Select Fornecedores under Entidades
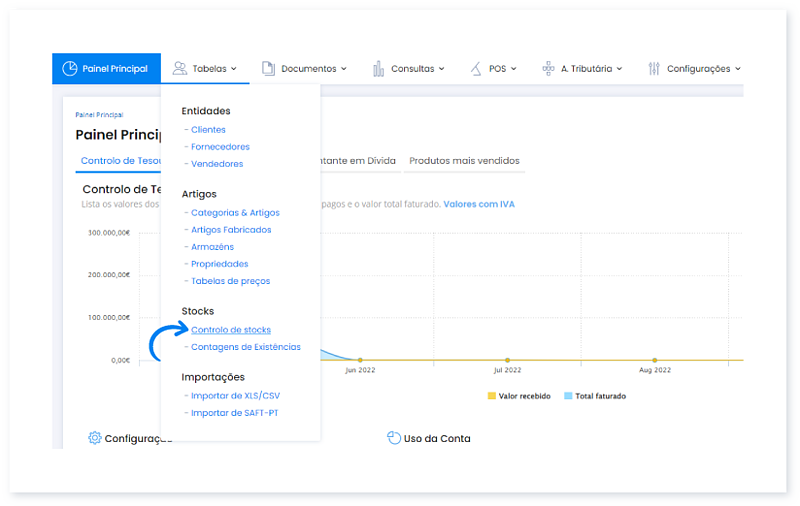This screenshot has height=506, width=800. 220,146
